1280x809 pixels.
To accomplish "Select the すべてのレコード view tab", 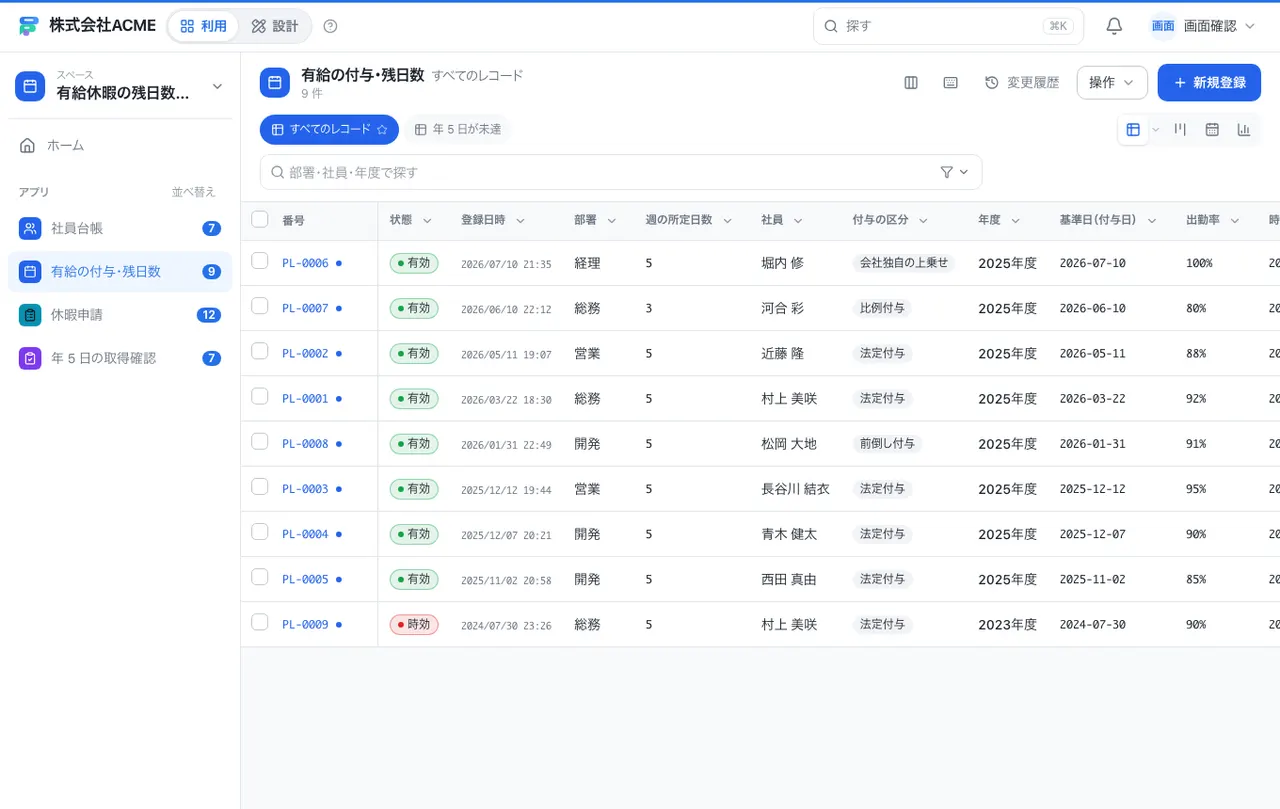I will pyautogui.click(x=329, y=129).
